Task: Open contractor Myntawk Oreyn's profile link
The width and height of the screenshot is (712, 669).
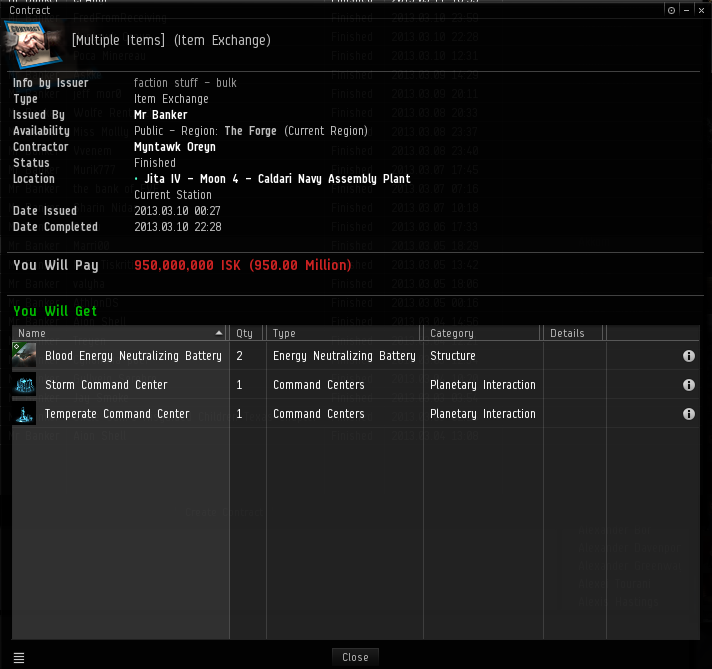Action: (x=175, y=147)
